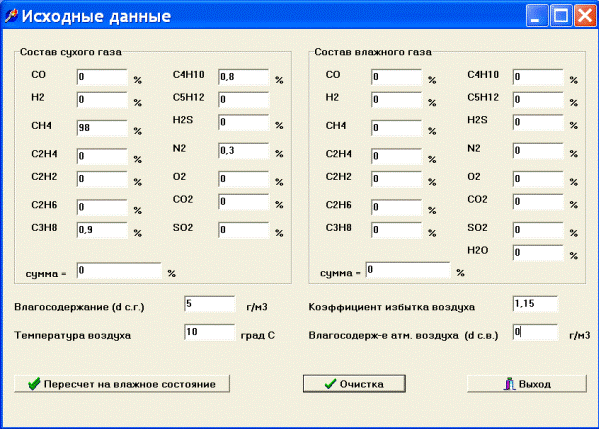The image size is (599, 429).
Task: Click the град С unit label
Action: pos(257,335)
